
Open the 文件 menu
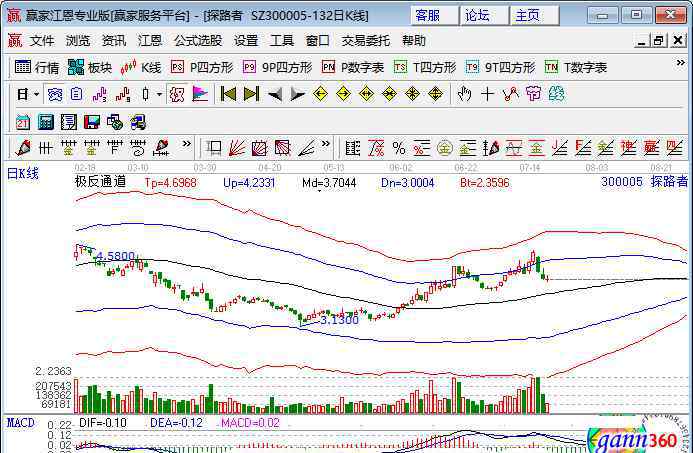pos(42,41)
